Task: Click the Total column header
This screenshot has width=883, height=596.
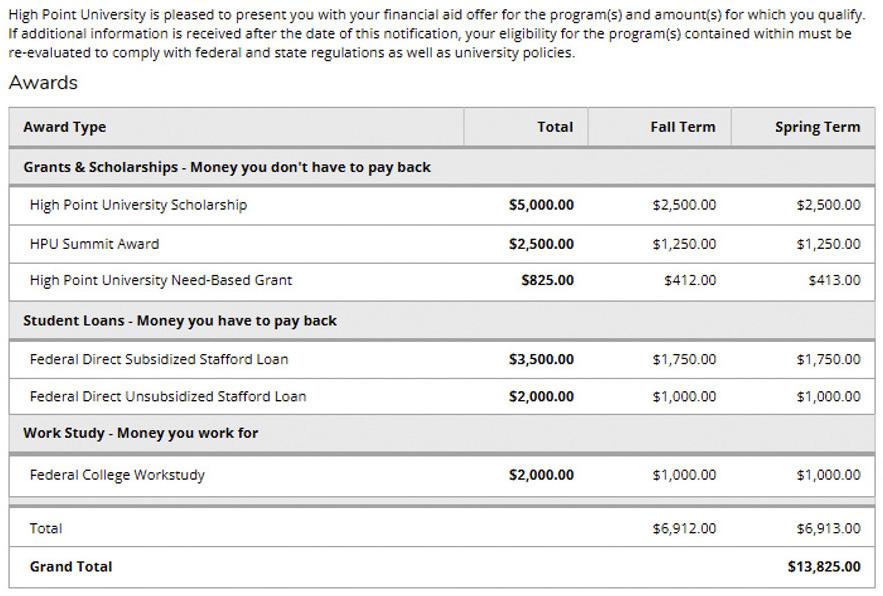Action: tap(555, 127)
